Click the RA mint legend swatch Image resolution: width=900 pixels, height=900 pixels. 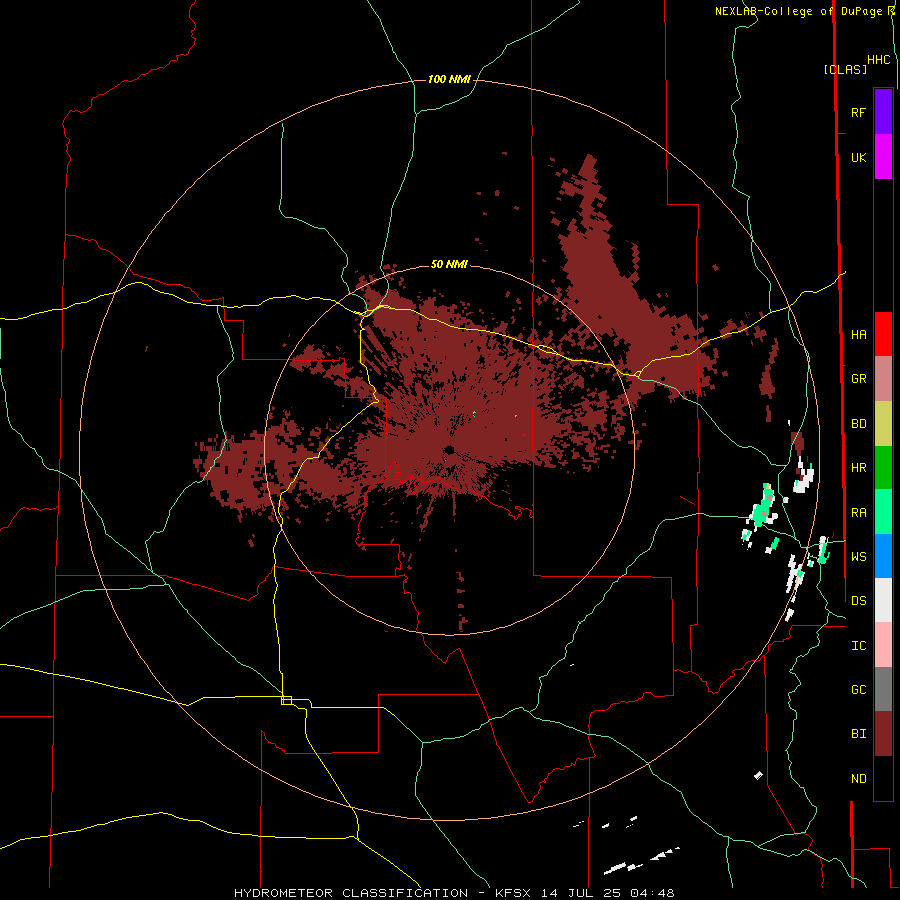click(x=883, y=512)
